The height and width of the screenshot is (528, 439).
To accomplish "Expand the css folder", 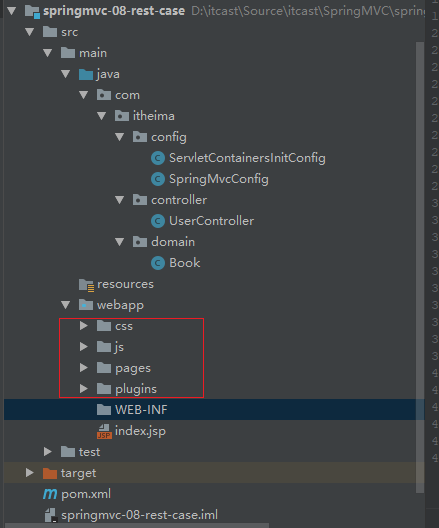I will click(83, 326).
